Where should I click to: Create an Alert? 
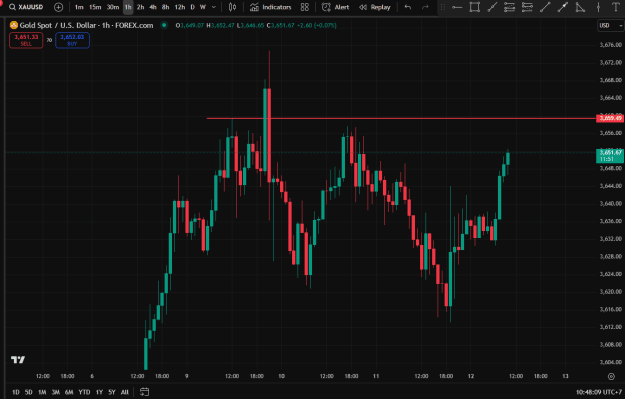(336, 7)
